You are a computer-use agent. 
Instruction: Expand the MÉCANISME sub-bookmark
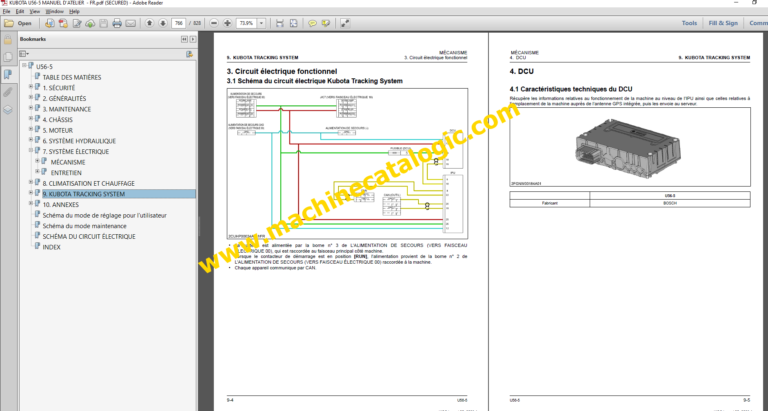(x=38, y=161)
